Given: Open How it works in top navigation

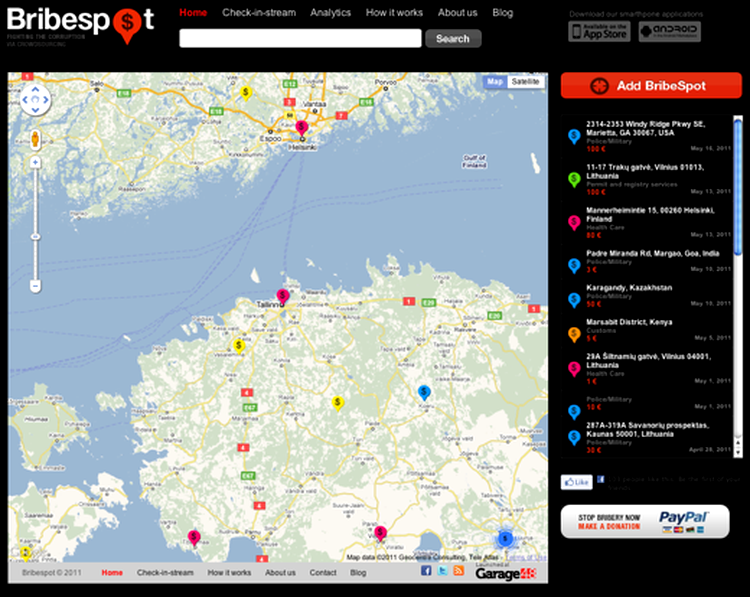Looking at the screenshot, I should pos(394,13).
